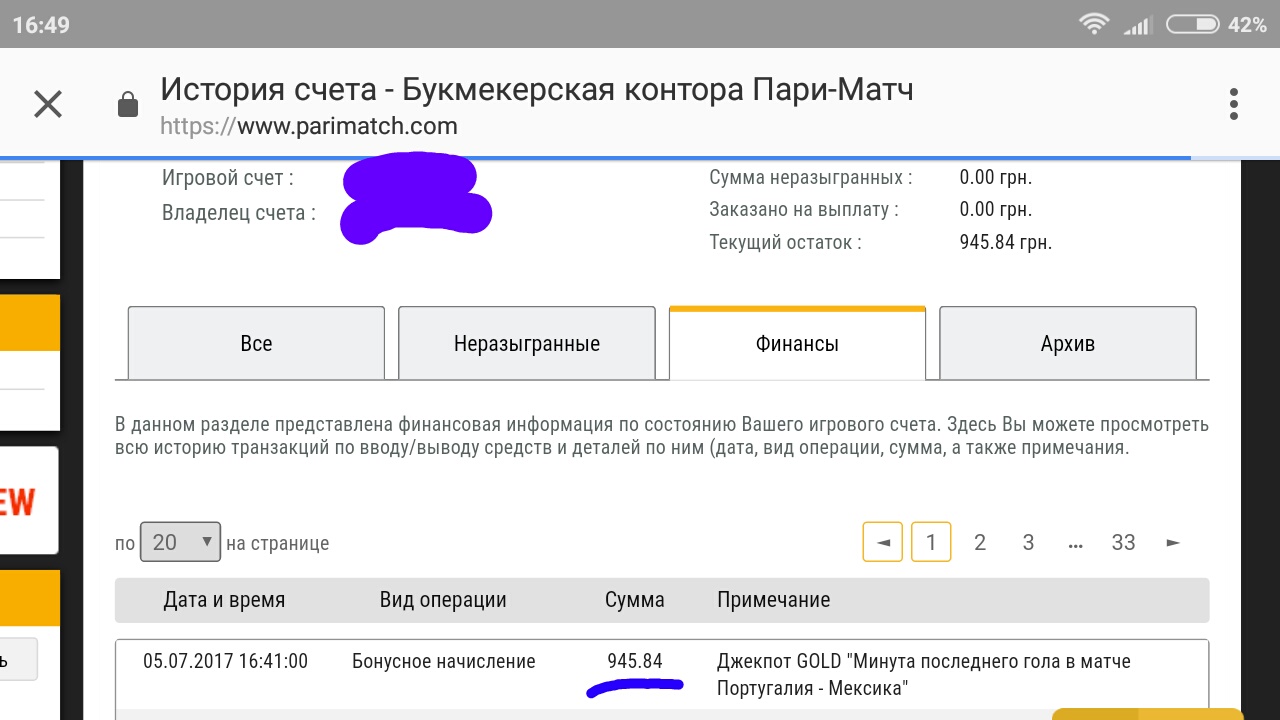Image resolution: width=1280 pixels, height=720 pixels.
Task: Go to previous page arrow
Action: 883,542
